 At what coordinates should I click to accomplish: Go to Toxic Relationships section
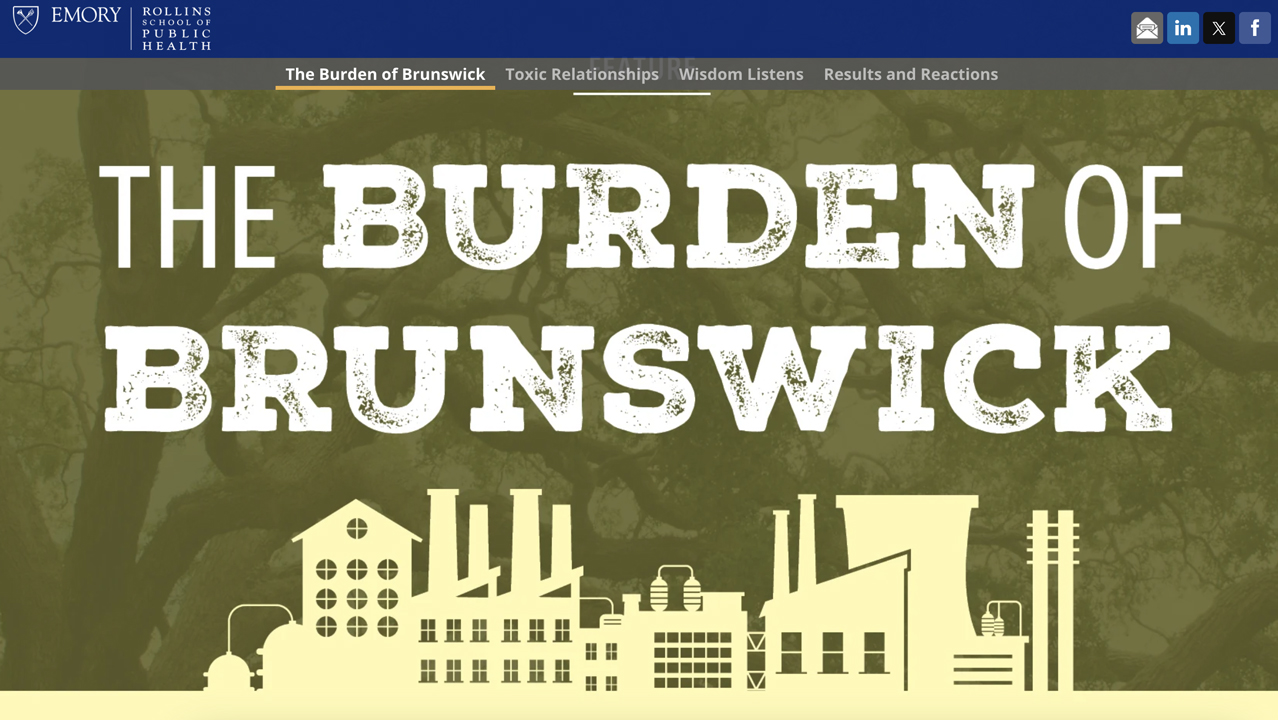tap(582, 74)
